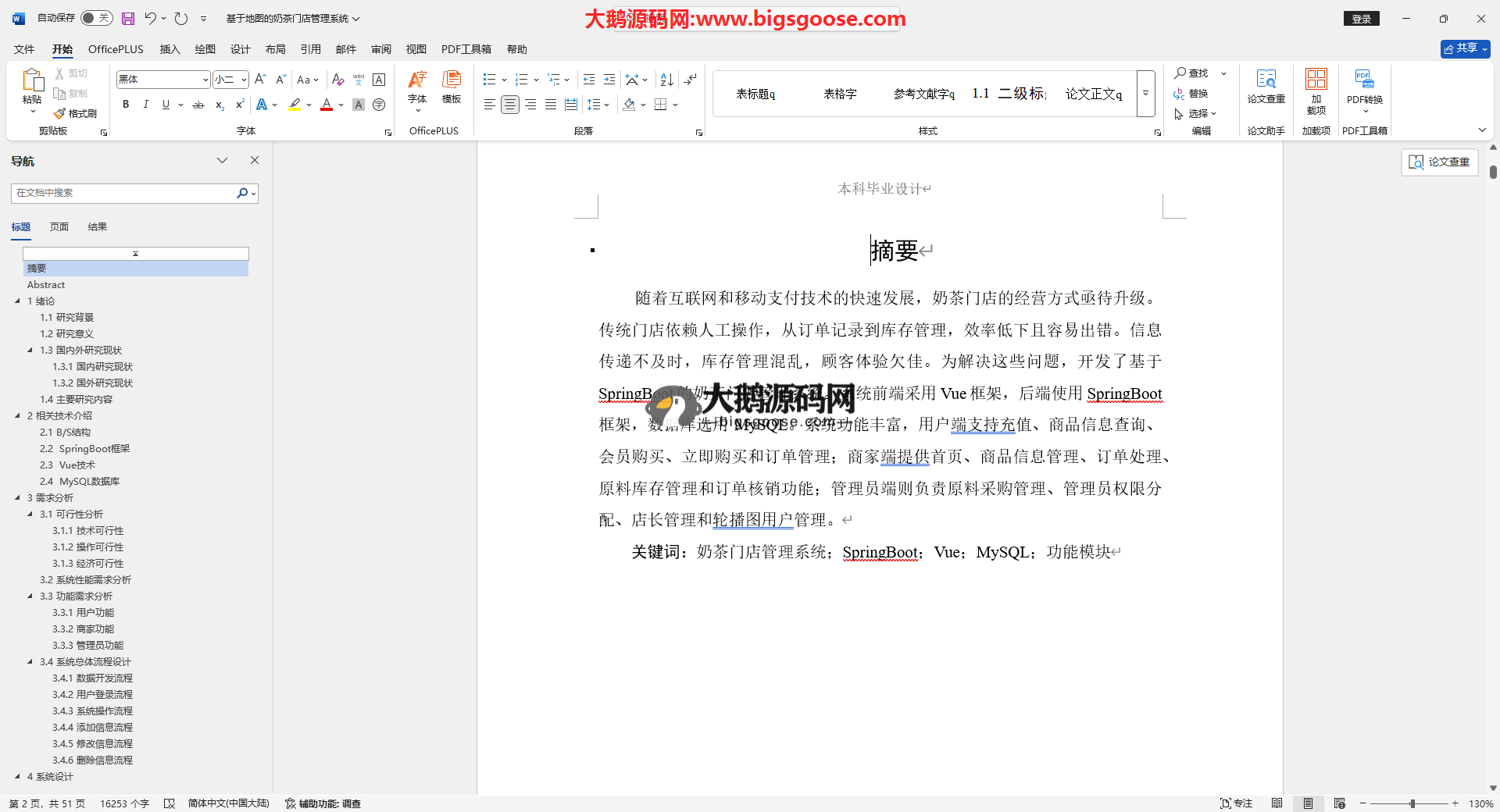This screenshot has height=812, width=1500.
Task: Click the italic formatting icon
Action: [145, 105]
